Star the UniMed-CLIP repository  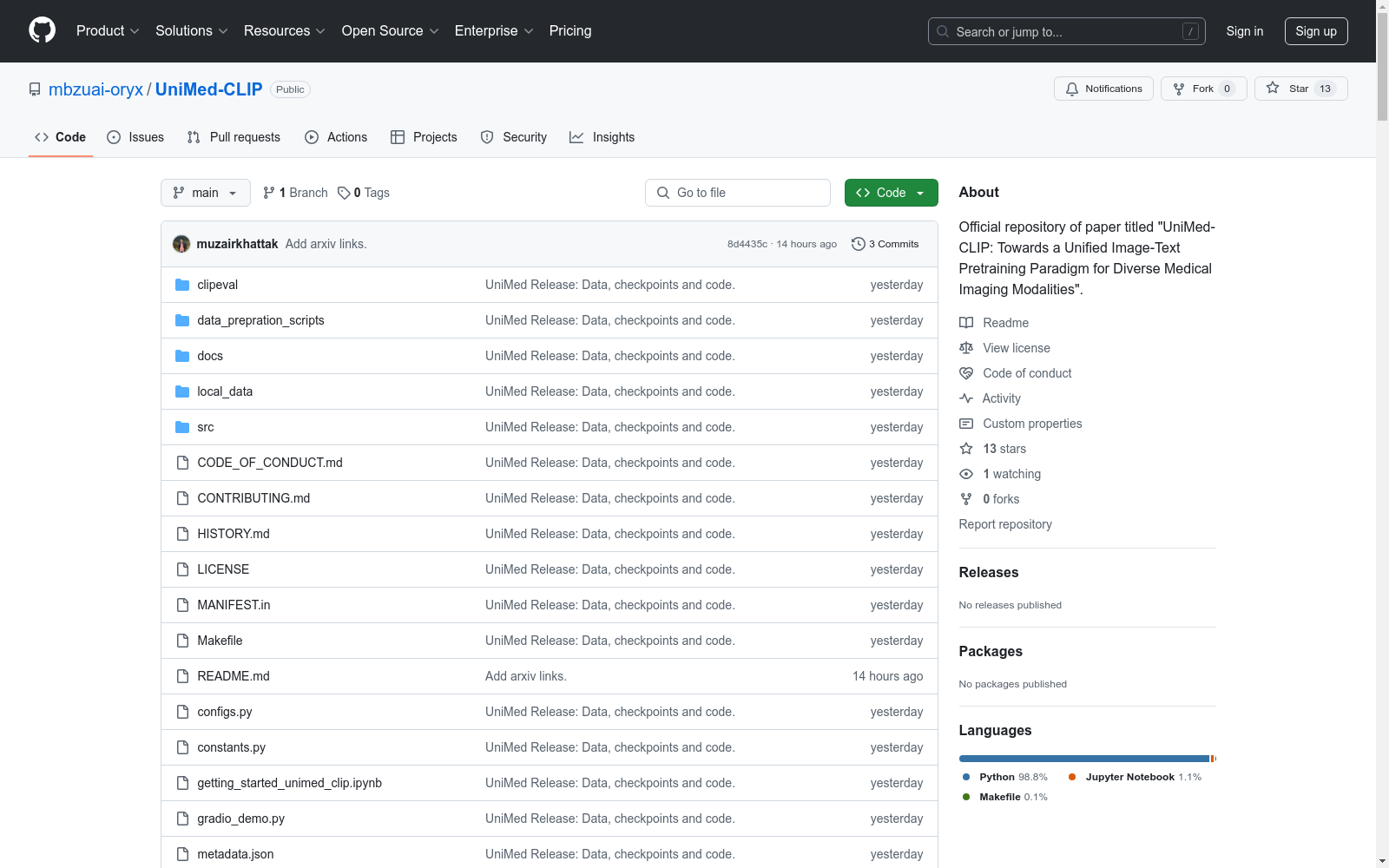[x=1300, y=89]
